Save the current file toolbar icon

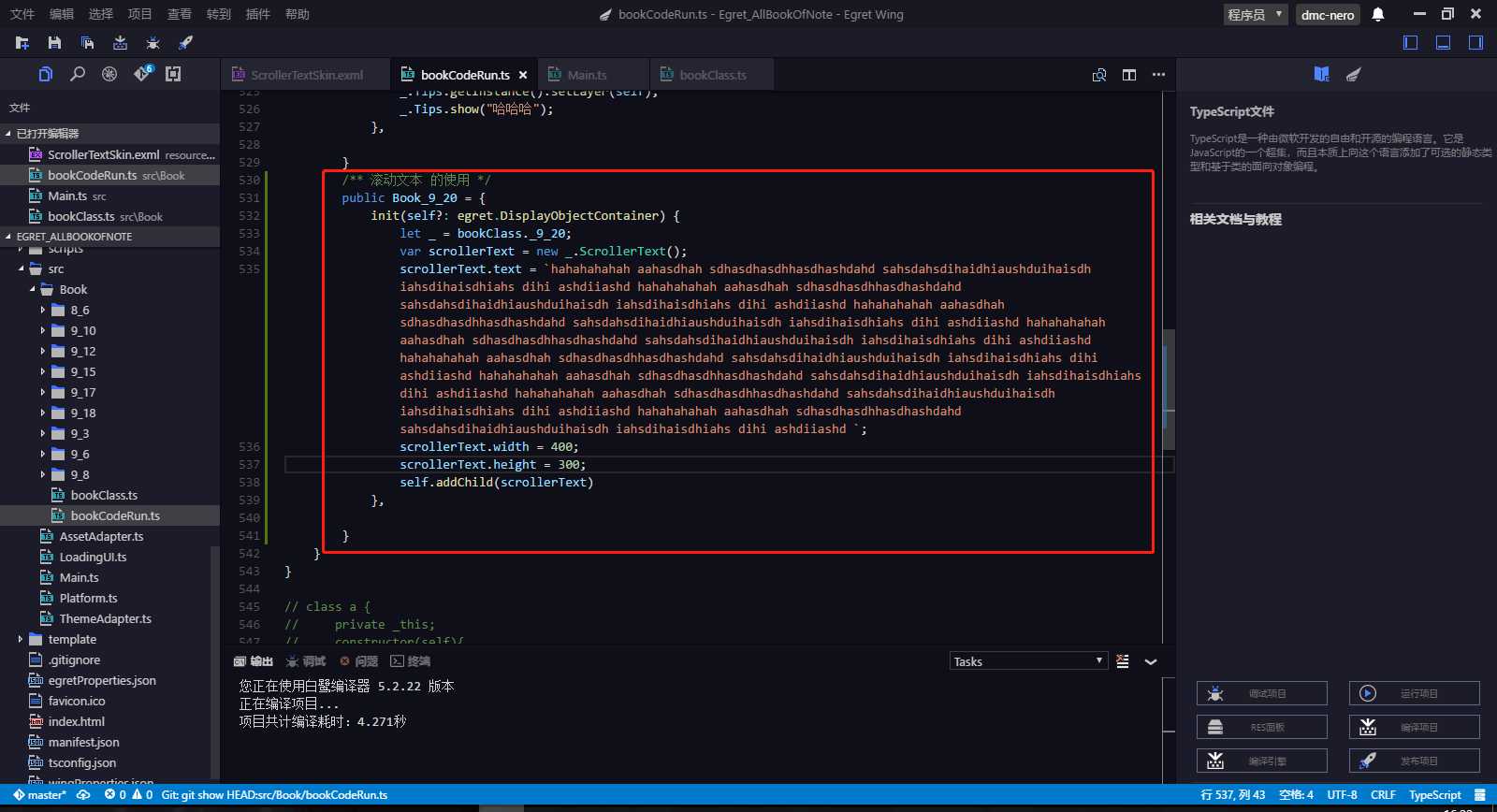tap(54, 43)
